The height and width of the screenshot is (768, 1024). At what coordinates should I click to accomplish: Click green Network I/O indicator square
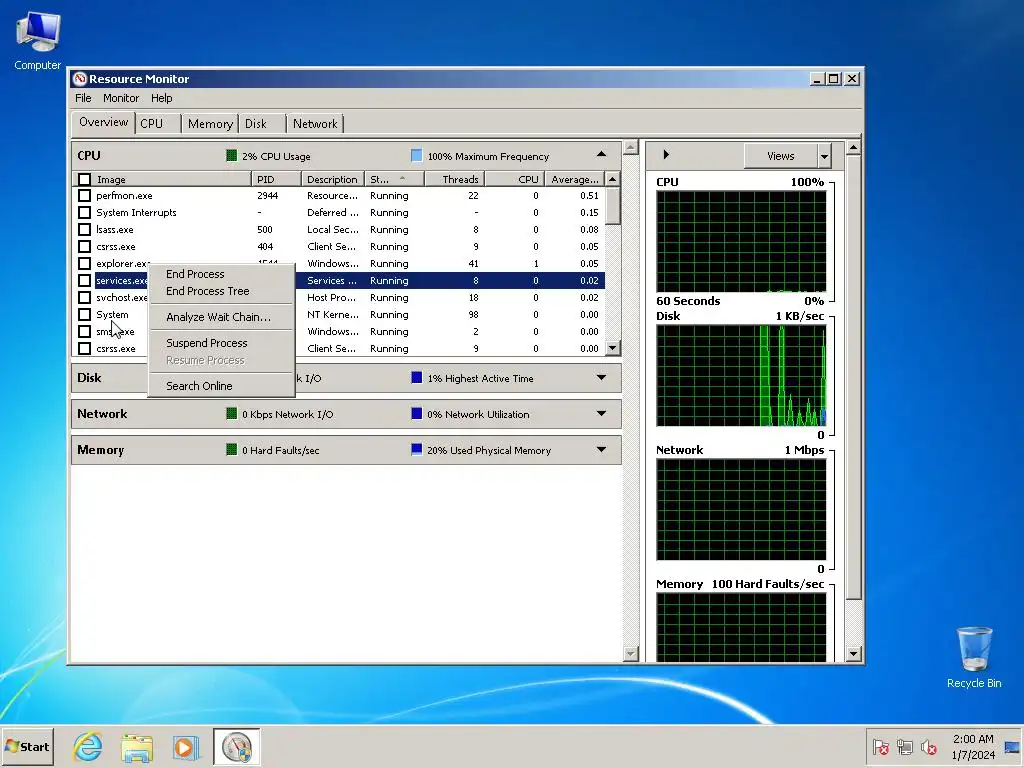tap(231, 413)
